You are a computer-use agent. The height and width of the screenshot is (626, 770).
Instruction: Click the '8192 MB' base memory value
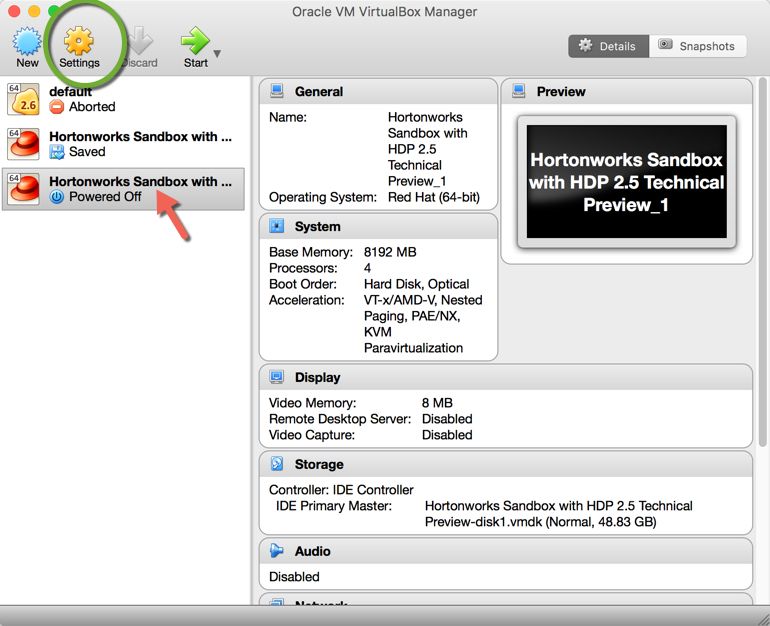coord(390,252)
